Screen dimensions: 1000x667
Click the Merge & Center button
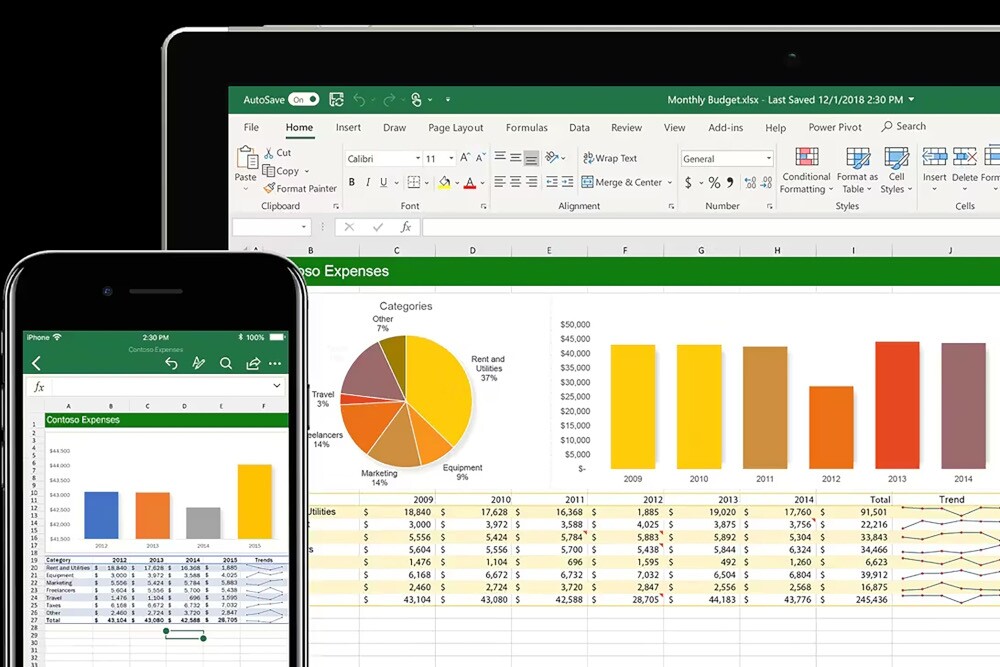621,183
